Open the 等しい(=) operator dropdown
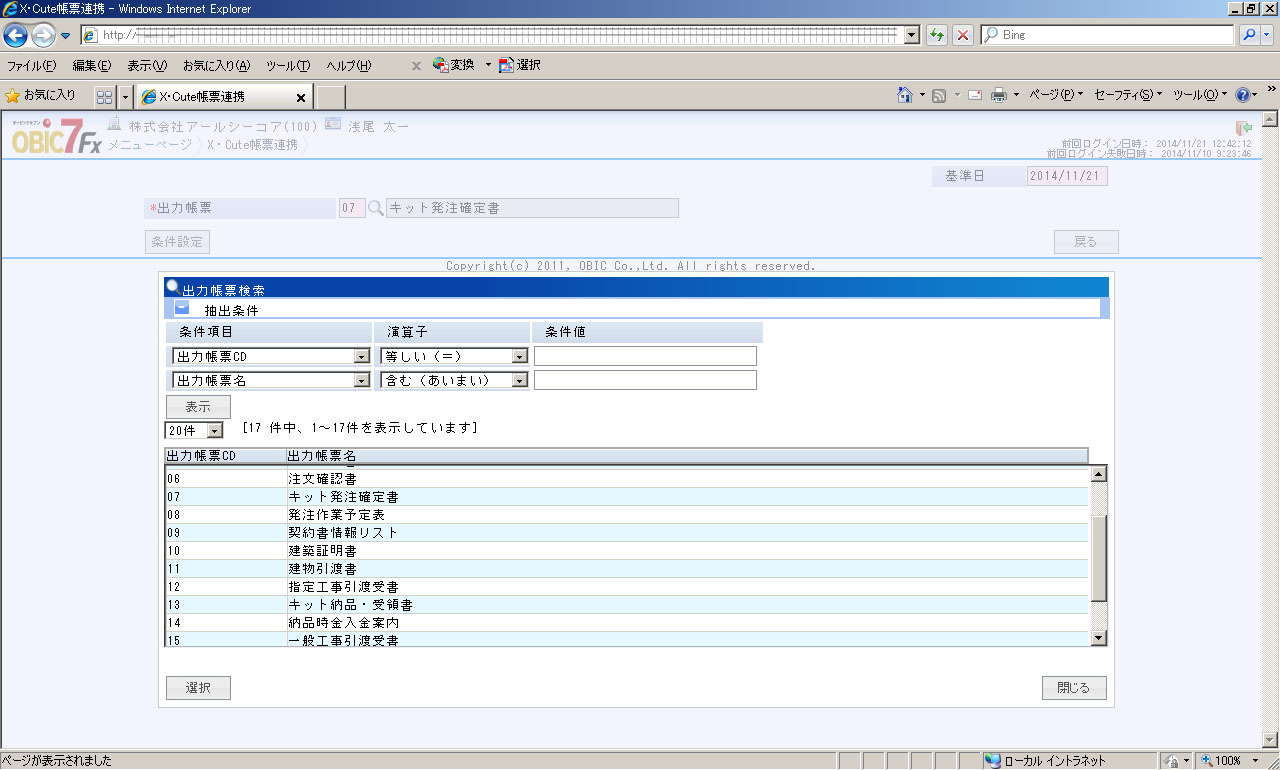 519,356
